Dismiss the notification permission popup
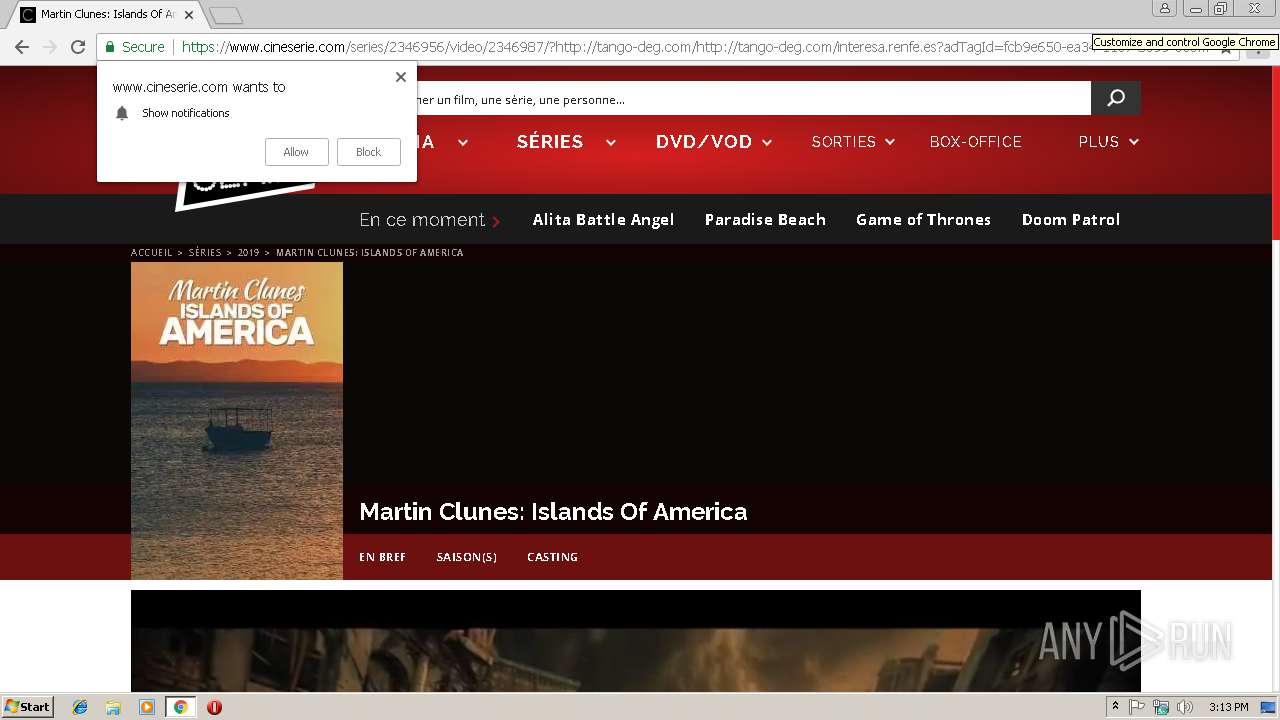 (x=401, y=77)
